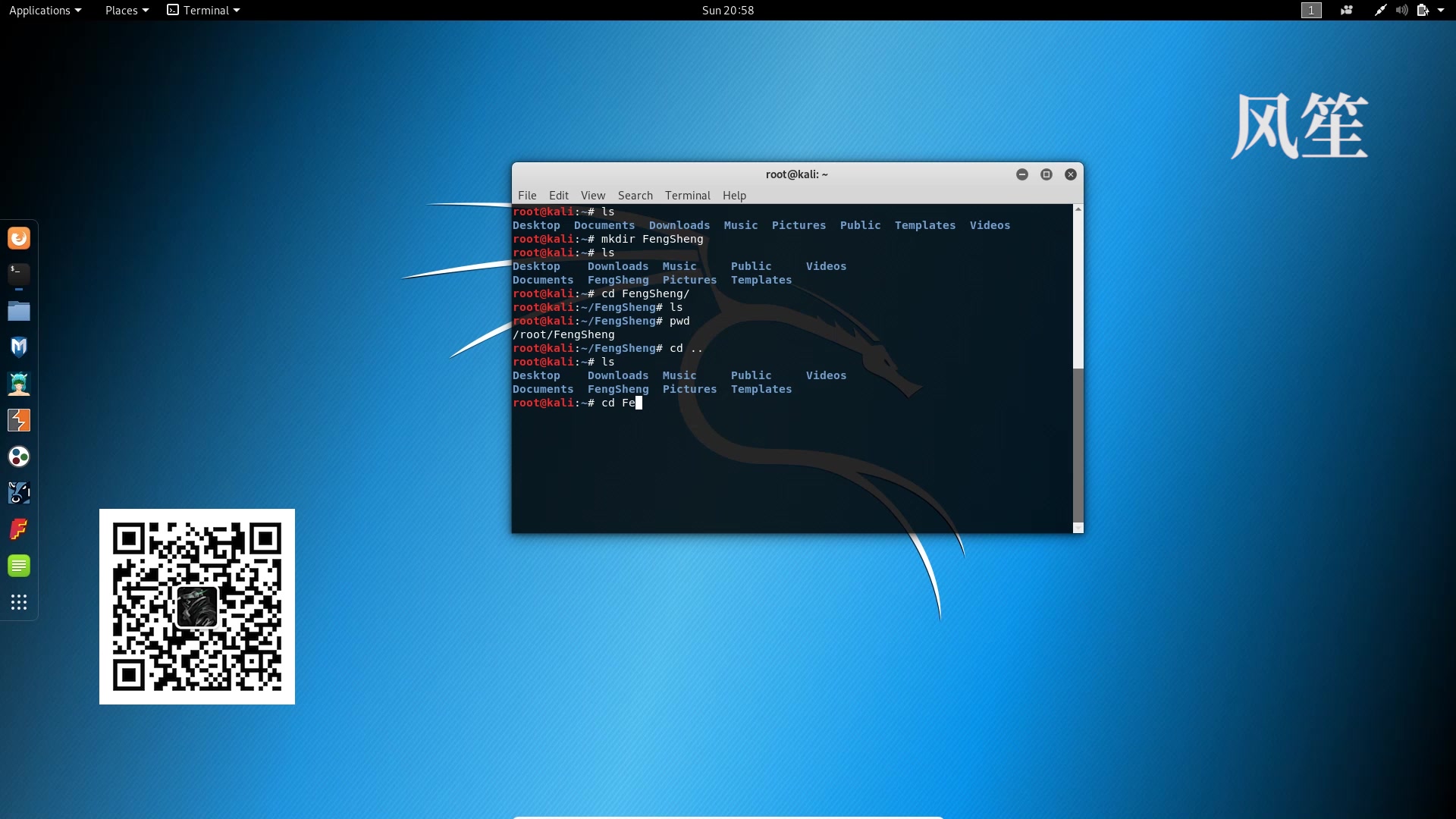The image size is (1456, 819).
Task: Click the QR code image on the desktop
Action: point(196,607)
